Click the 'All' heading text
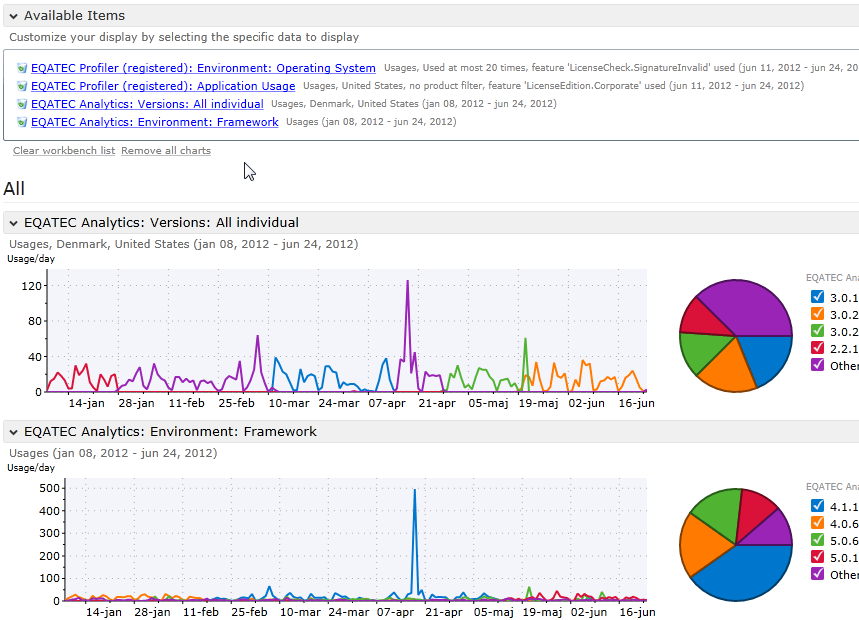 [x=14, y=189]
